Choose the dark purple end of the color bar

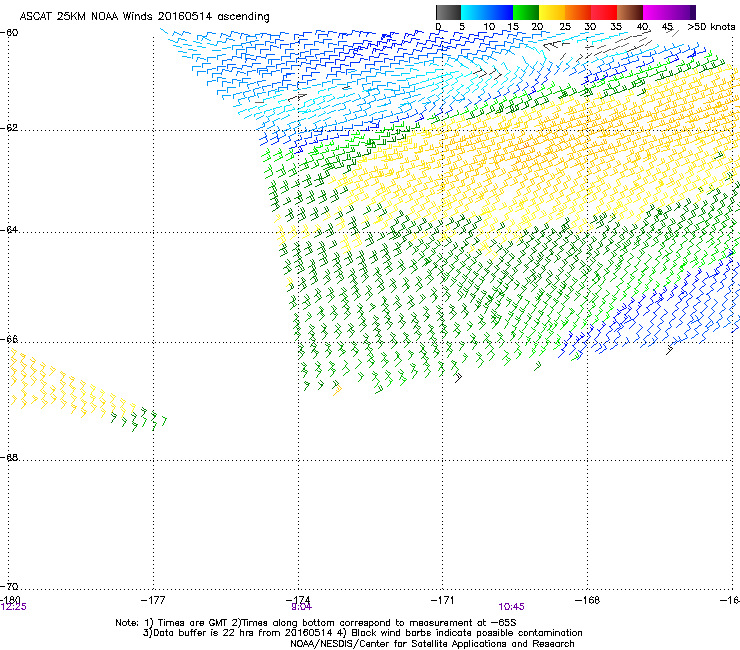tap(693, 12)
